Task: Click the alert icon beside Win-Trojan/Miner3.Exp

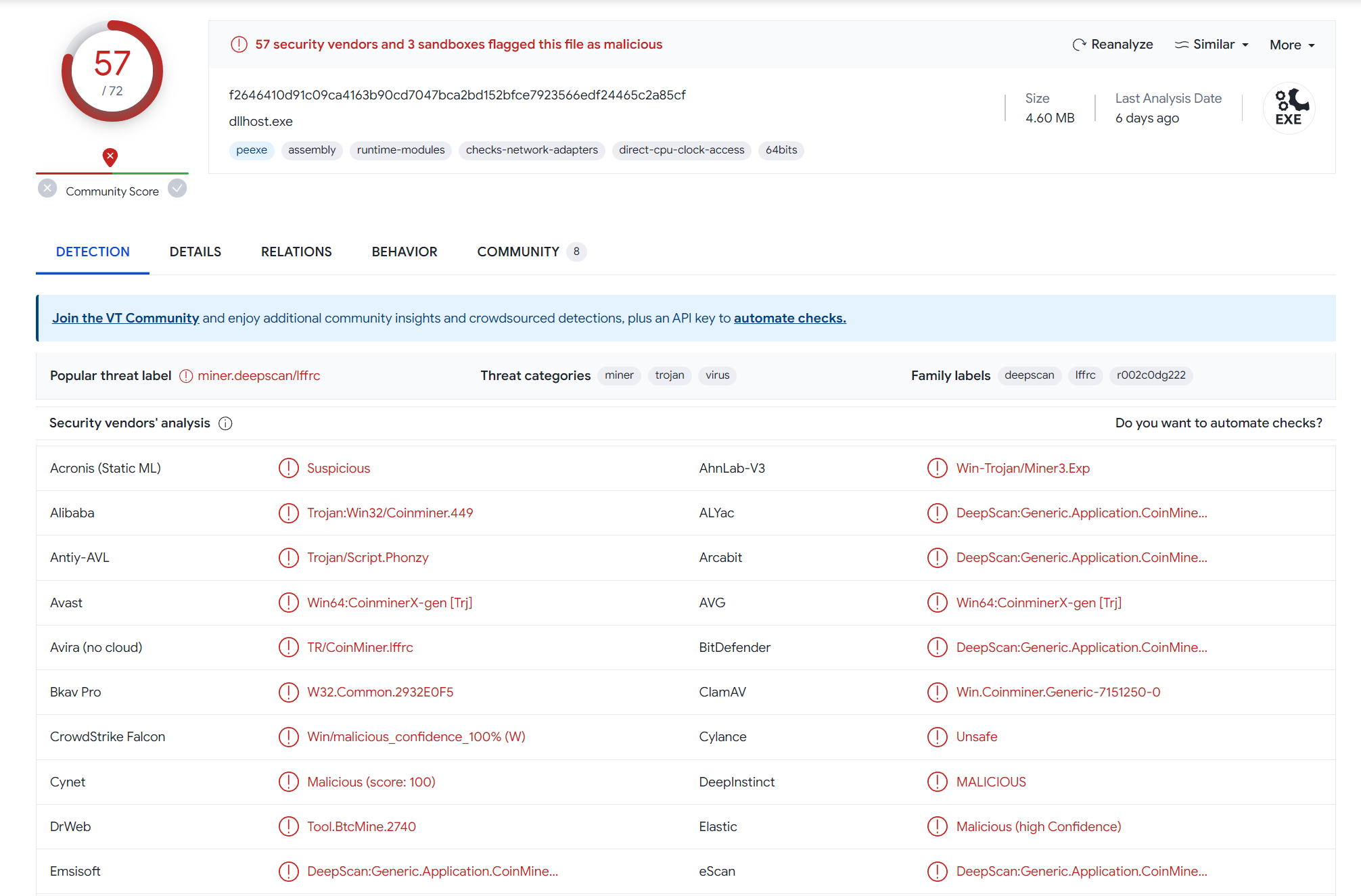Action: pyautogui.click(x=938, y=468)
